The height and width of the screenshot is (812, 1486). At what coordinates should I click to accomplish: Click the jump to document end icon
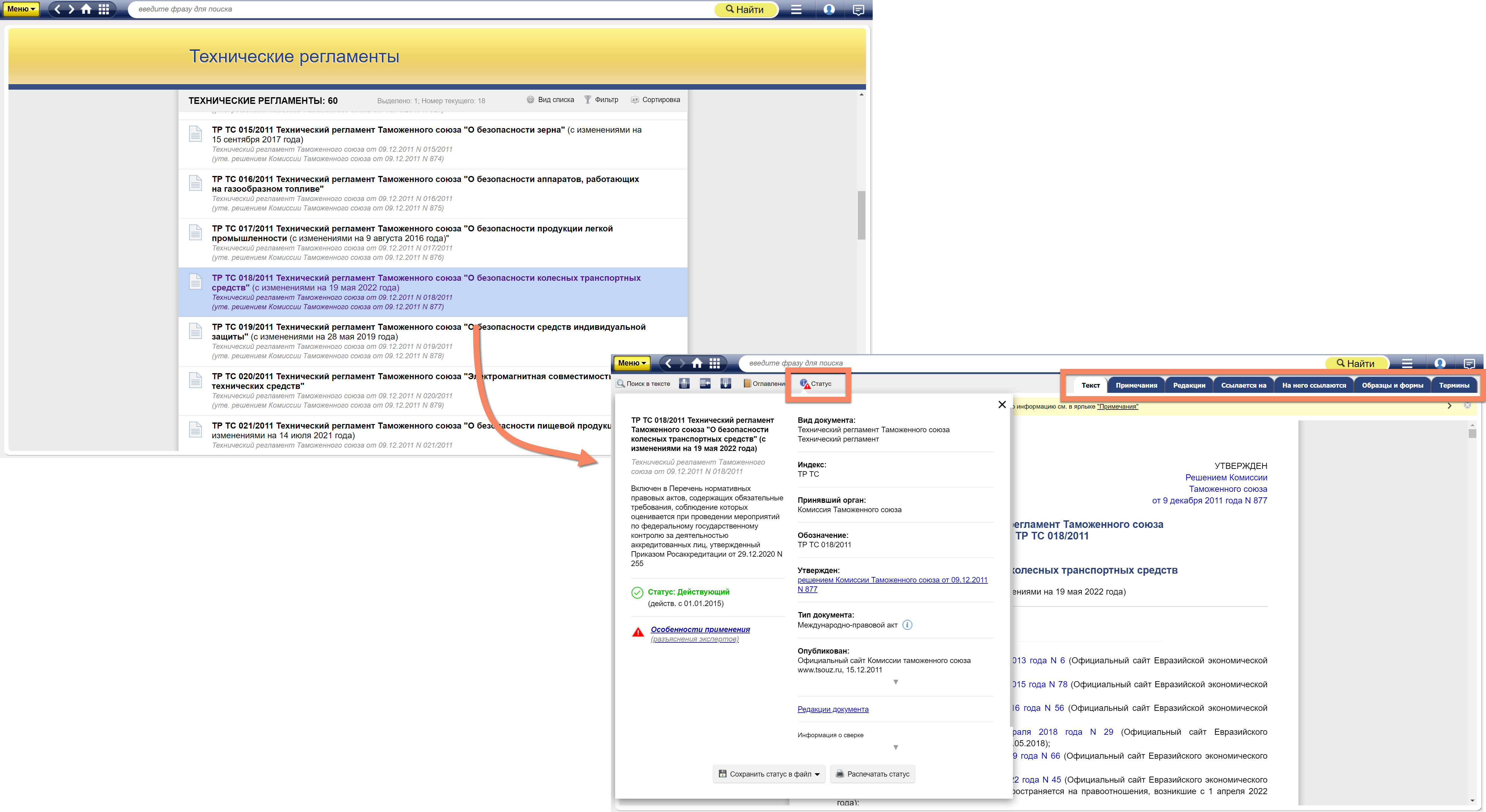pos(726,383)
